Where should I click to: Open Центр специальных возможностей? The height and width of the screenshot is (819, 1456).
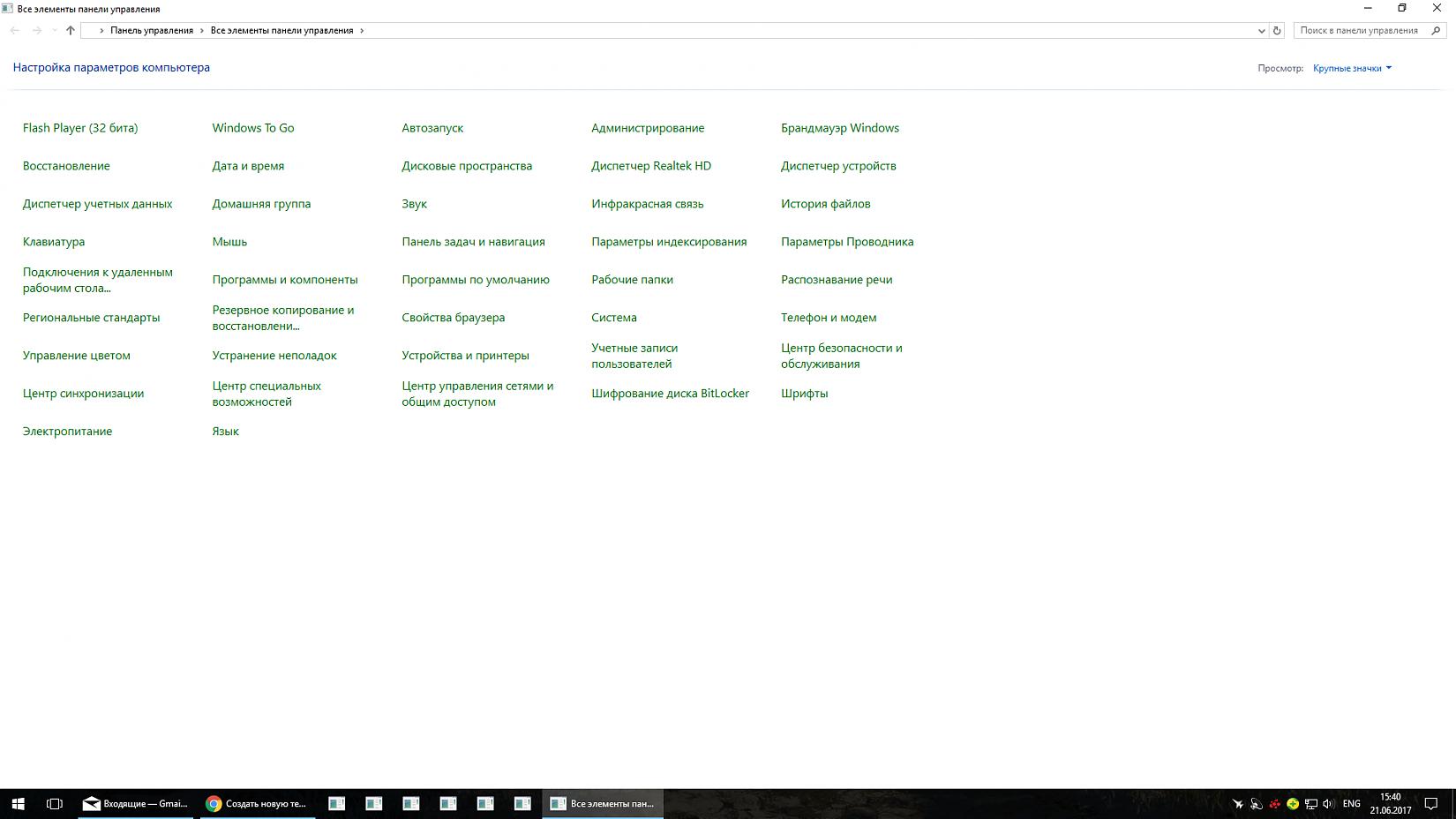point(266,394)
